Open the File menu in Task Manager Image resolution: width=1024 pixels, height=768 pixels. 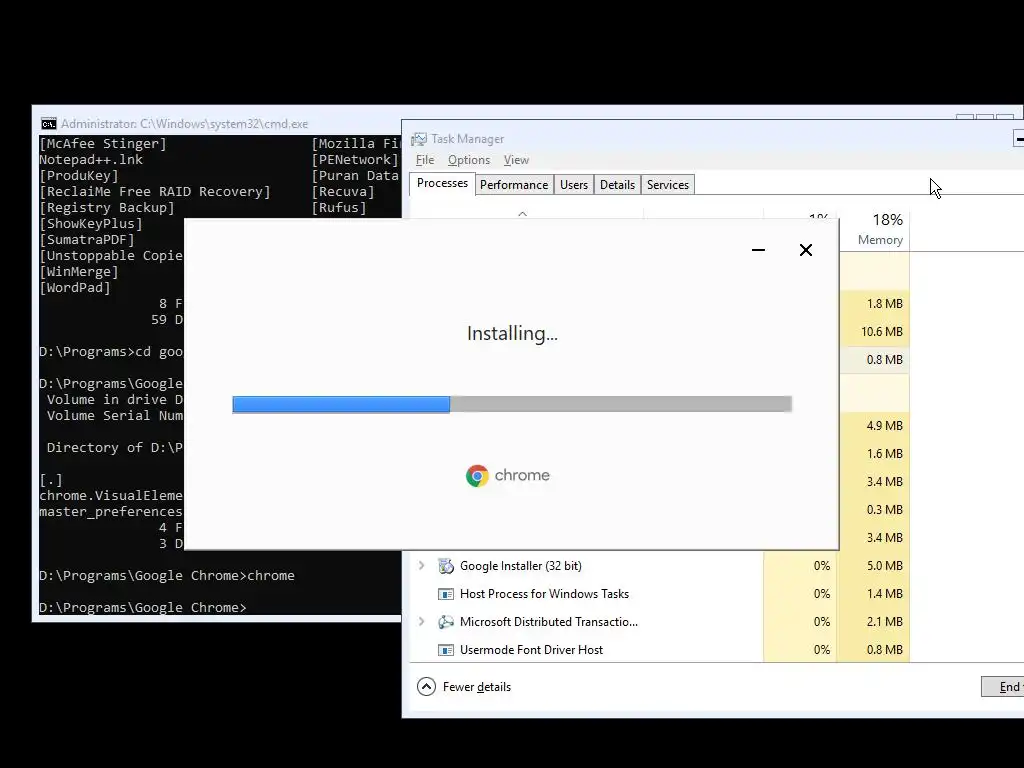pyautogui.click(x=425, y=160)
